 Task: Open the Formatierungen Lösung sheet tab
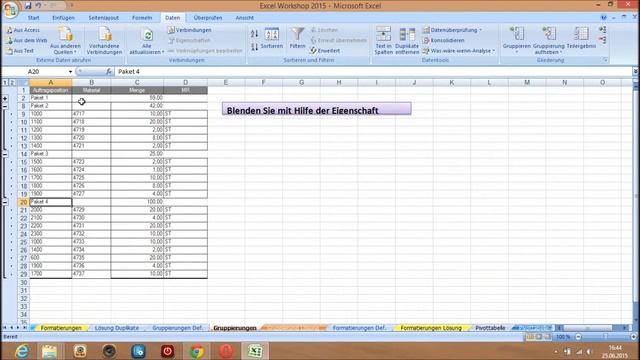point(431,328)
